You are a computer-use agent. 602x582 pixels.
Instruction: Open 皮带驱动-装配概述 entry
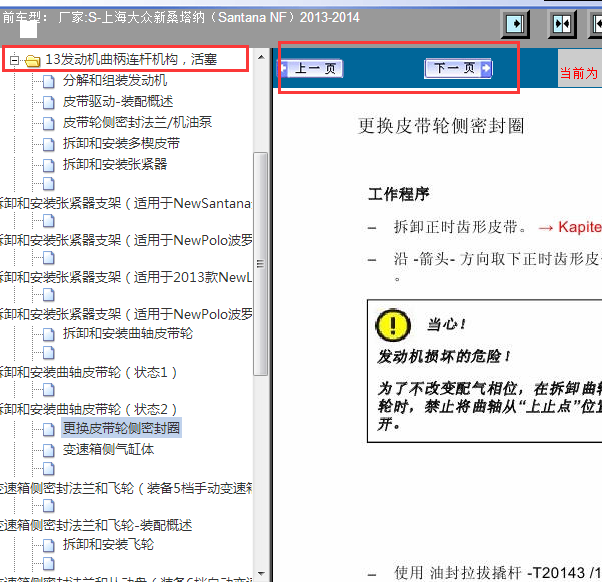tap(118, 101)
